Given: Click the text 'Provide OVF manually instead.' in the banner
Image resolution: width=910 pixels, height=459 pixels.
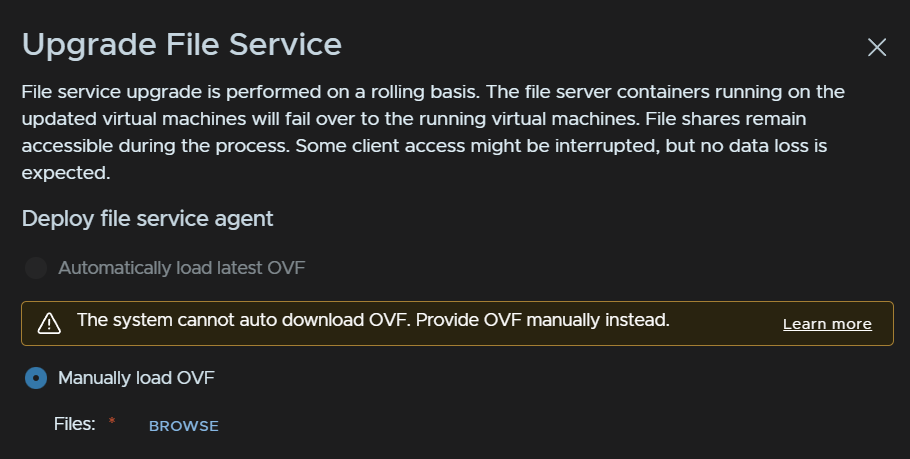Looking at the screenshot, I should pos(543,320).
